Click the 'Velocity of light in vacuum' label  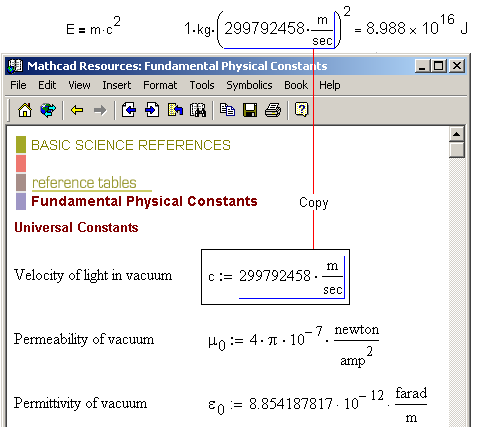[93, 275]
